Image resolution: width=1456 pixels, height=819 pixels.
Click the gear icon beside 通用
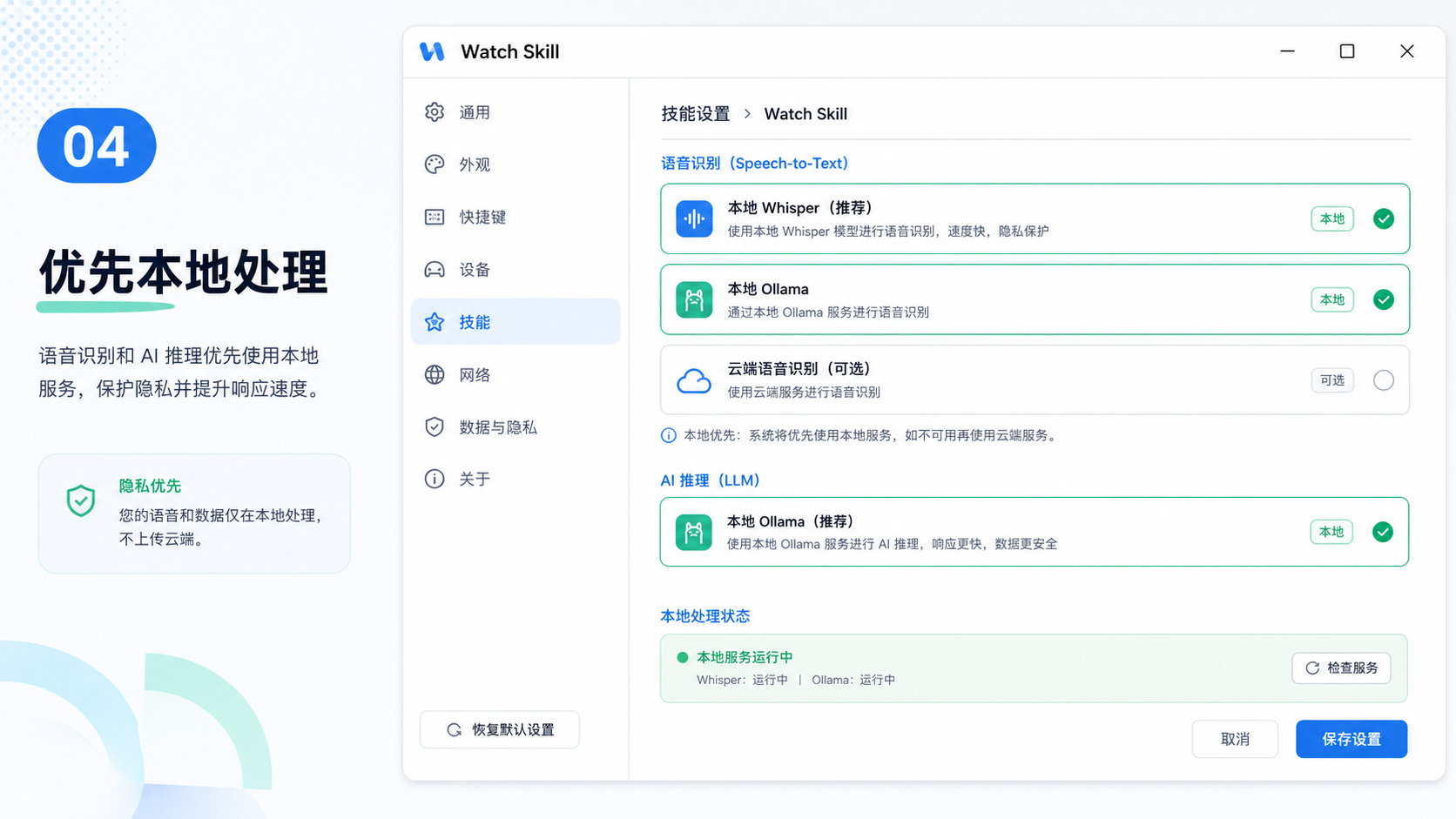pos(435,112)
